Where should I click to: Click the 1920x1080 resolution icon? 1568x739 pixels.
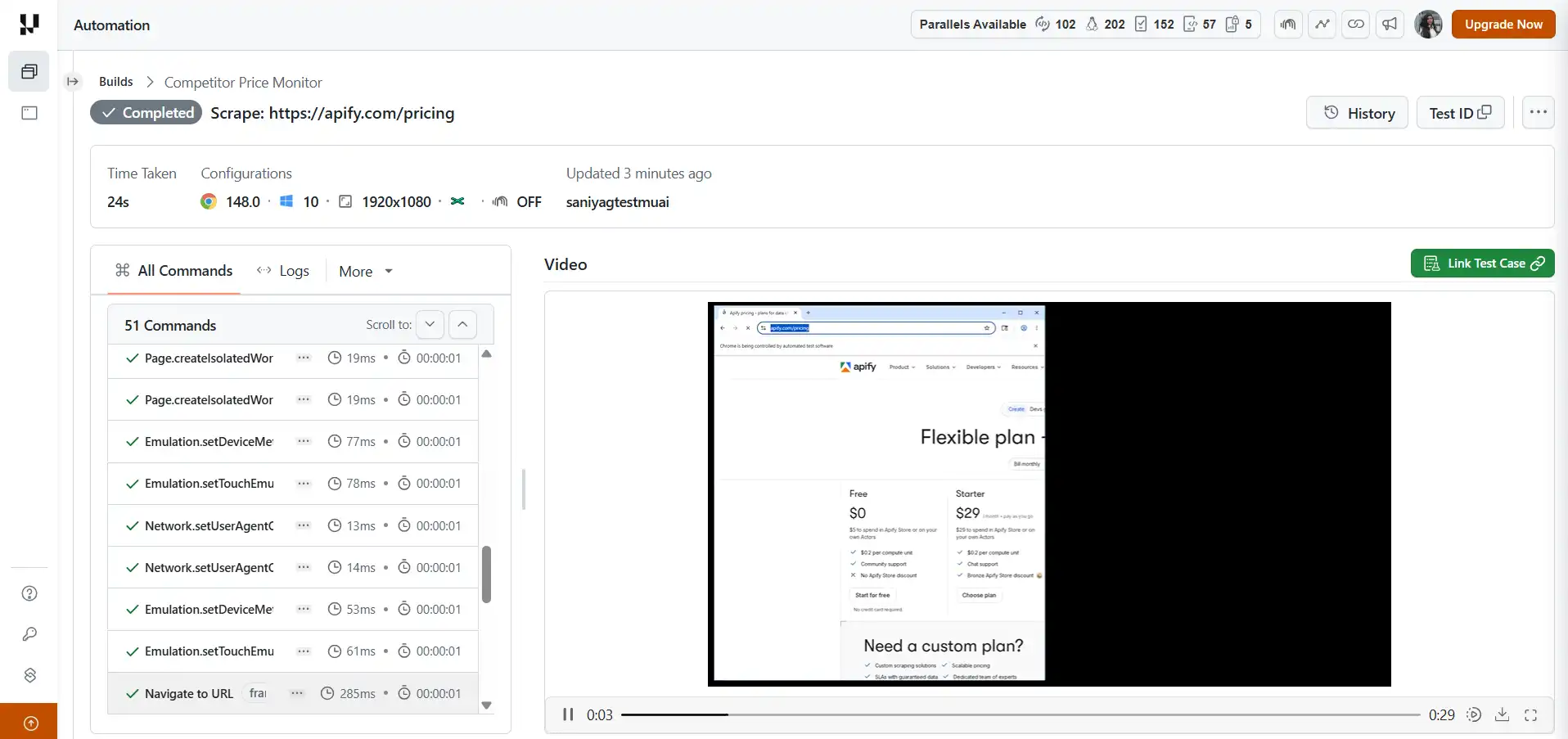point(345,201)
